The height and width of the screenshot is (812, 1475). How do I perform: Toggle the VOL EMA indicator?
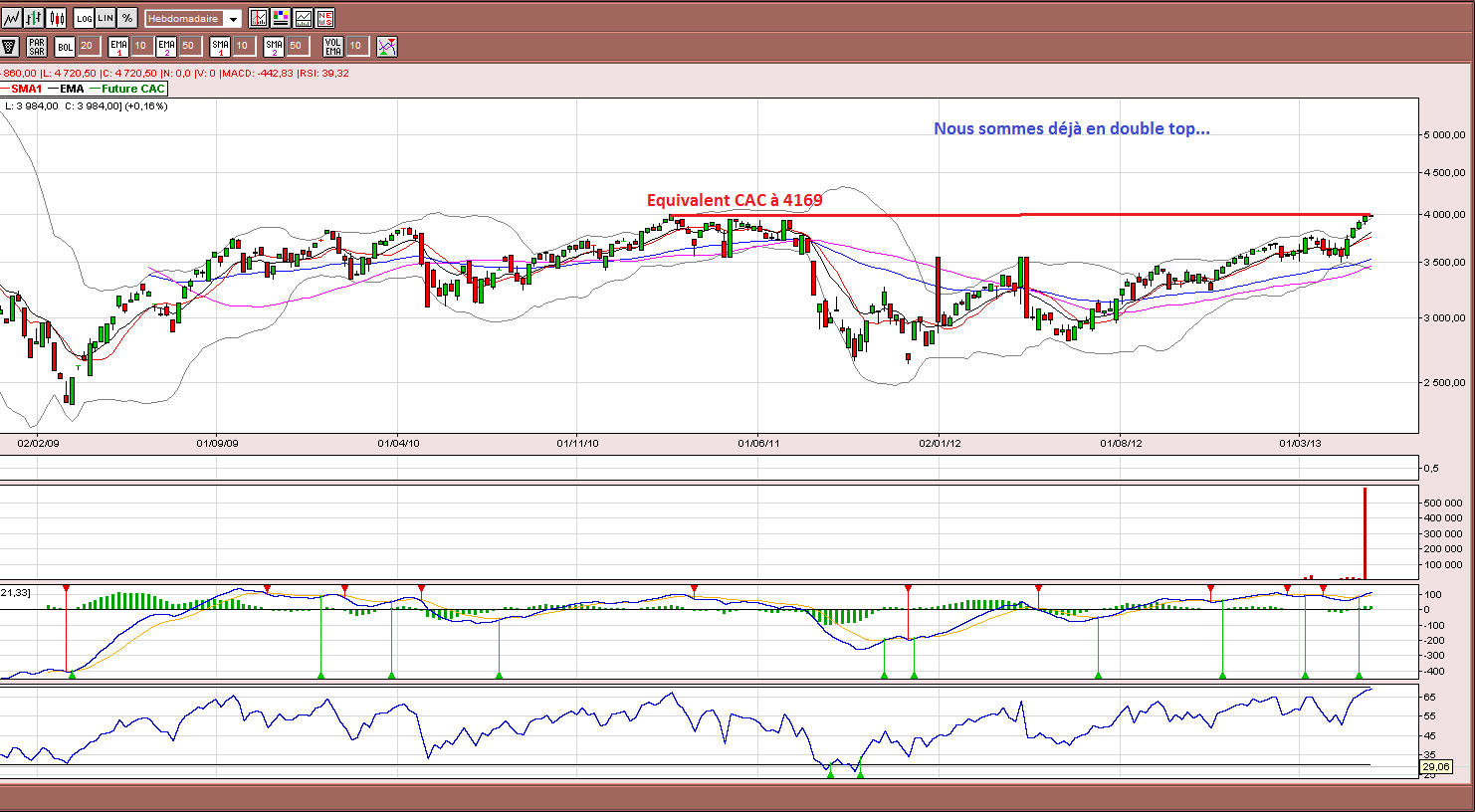333,46
